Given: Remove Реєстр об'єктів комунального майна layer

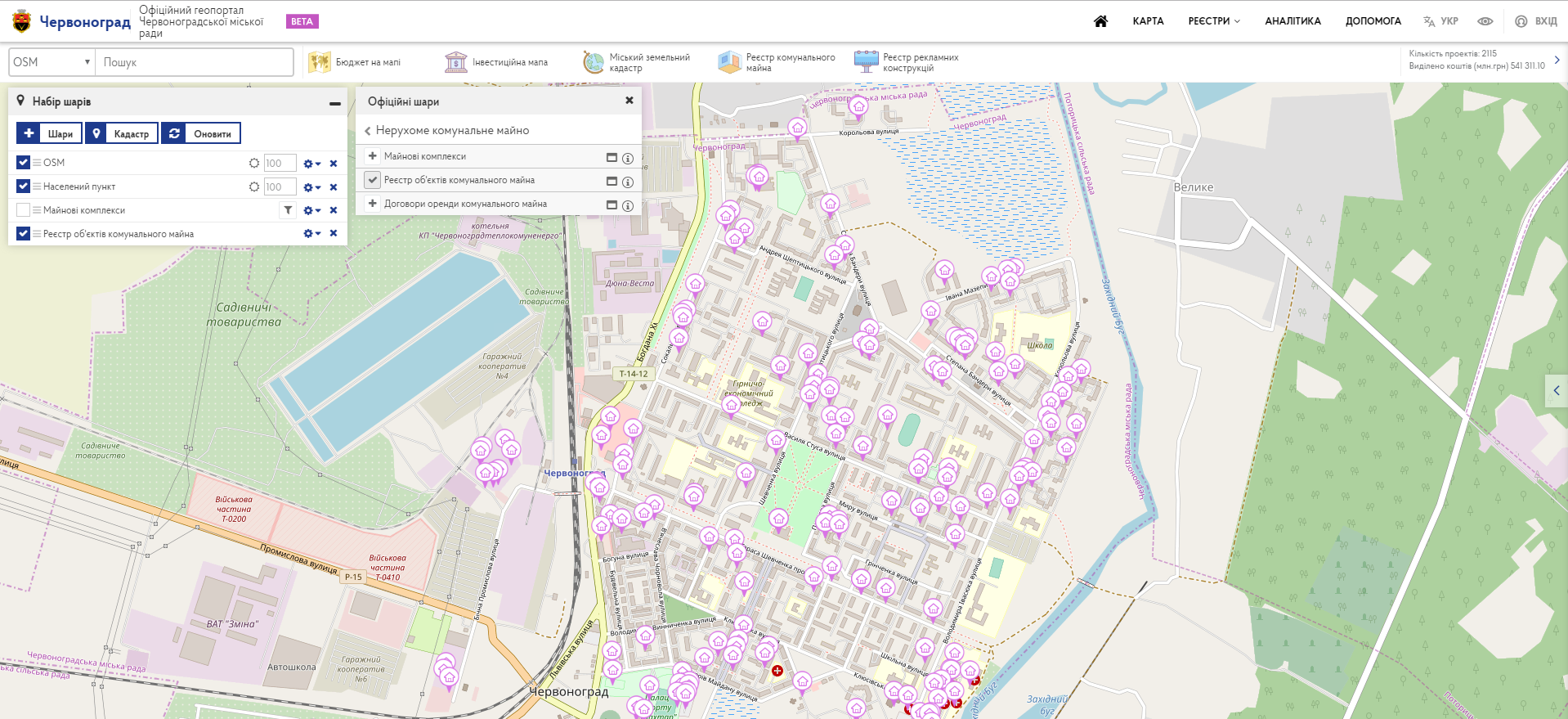Looking at the screenshot, I should point(334,233).
